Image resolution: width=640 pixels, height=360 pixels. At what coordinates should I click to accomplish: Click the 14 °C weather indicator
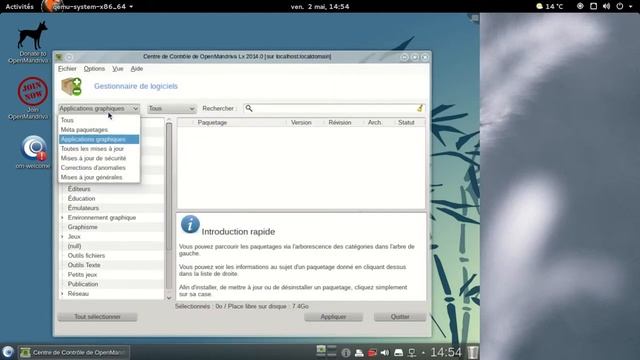(549, 6)
